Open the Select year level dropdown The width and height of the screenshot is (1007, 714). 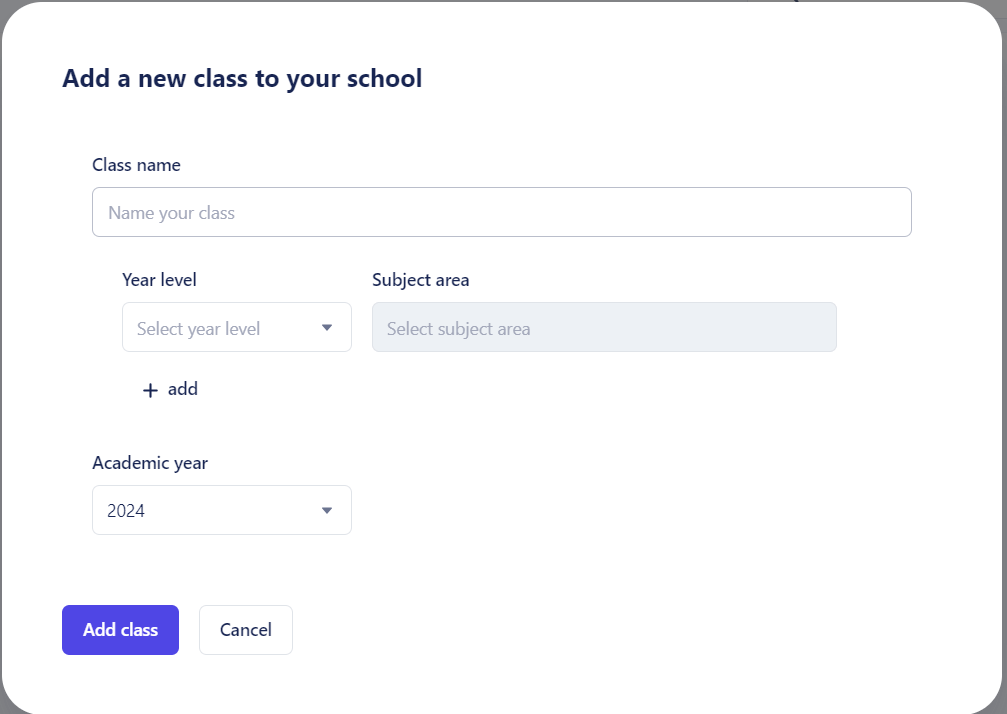(x=237, y=327)
